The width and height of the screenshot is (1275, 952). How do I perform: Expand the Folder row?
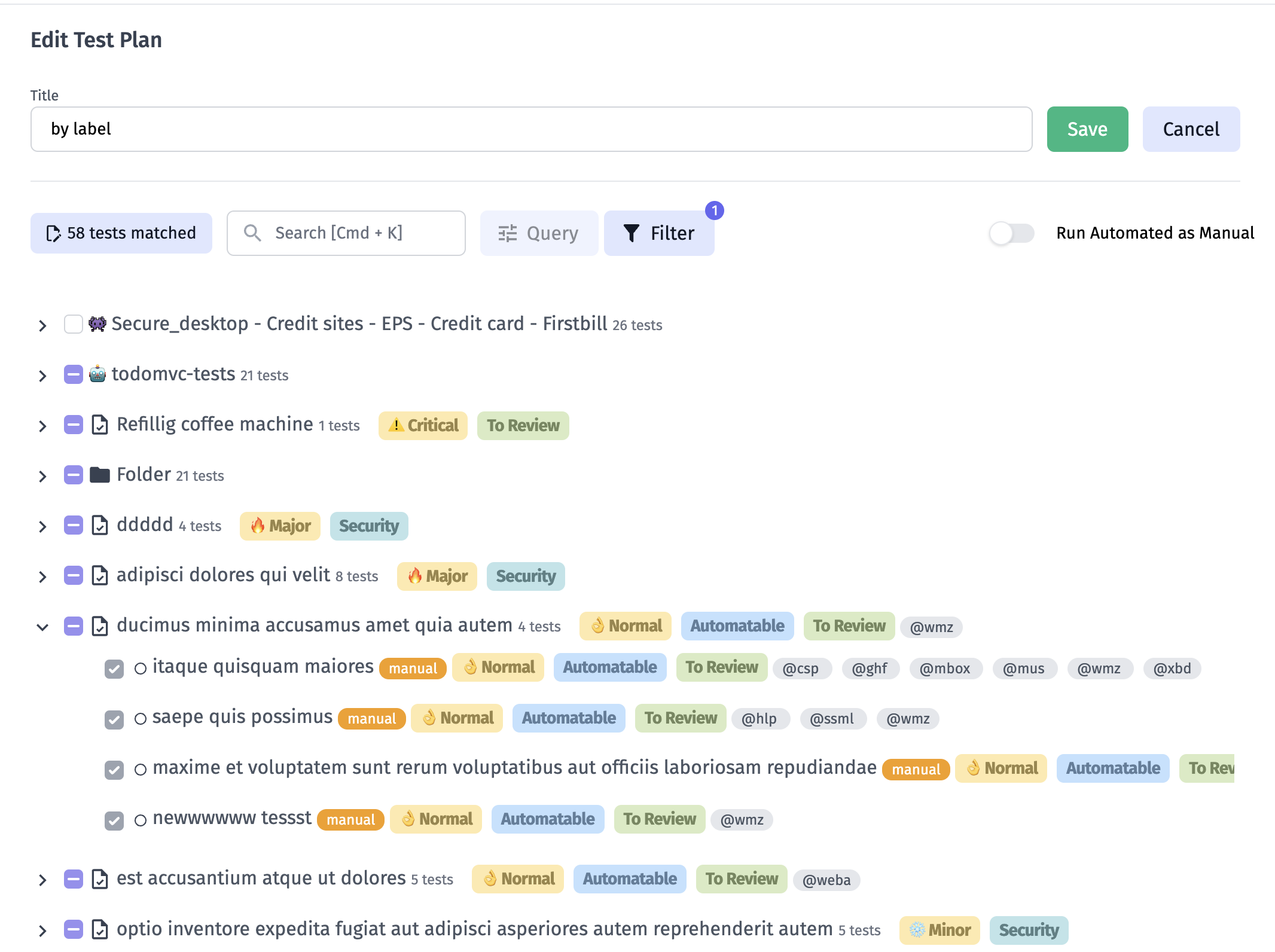(x=42, y=477)
